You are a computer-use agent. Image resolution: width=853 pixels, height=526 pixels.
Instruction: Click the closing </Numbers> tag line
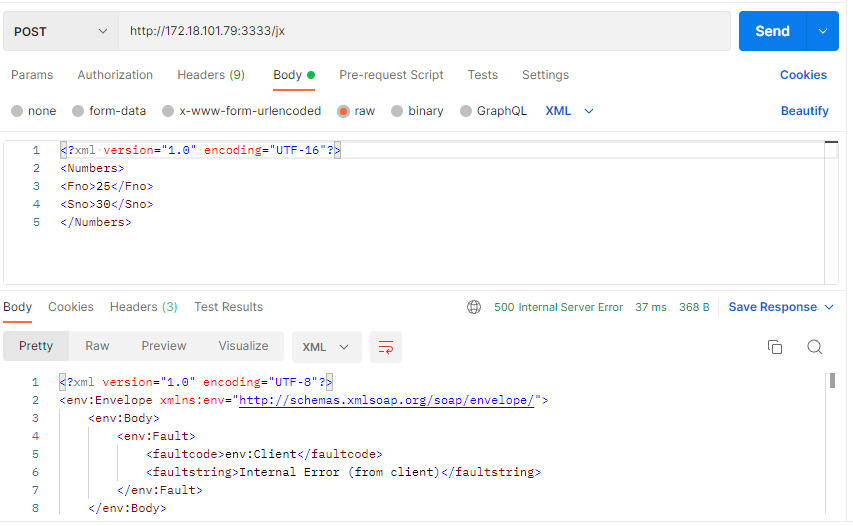pyautogui.click(x=96, y=222)
